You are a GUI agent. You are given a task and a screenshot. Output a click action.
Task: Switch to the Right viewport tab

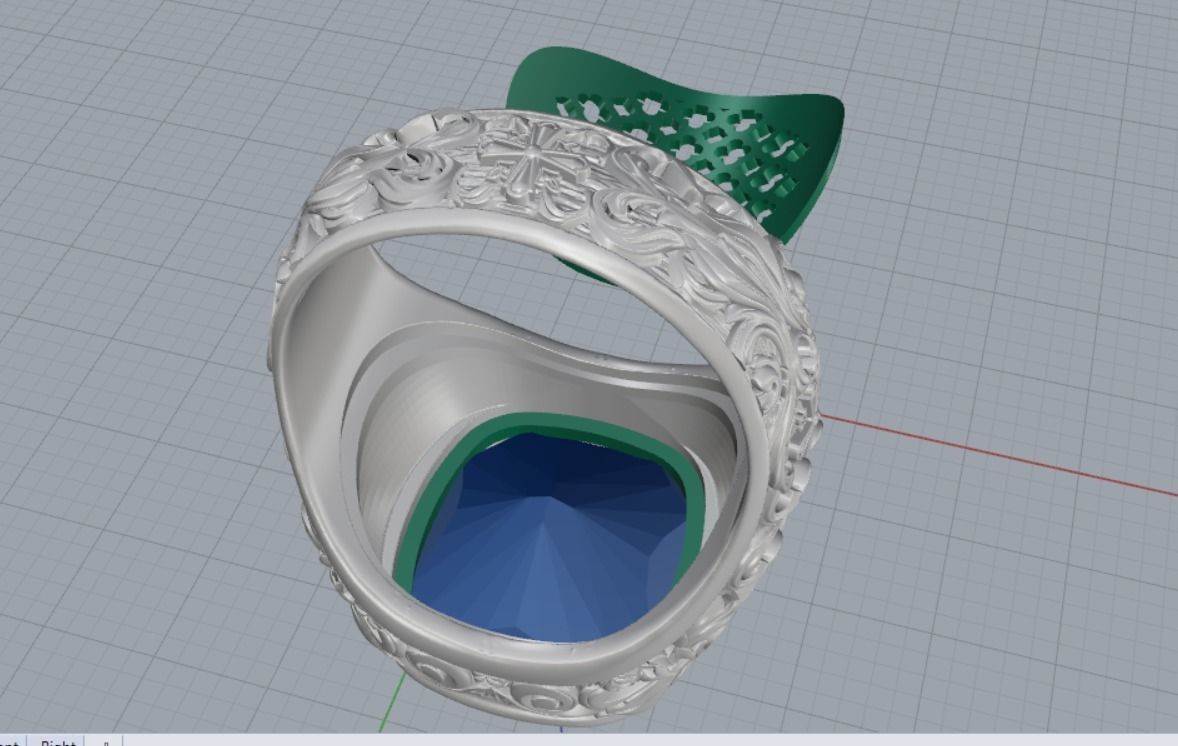click(57, 741)
